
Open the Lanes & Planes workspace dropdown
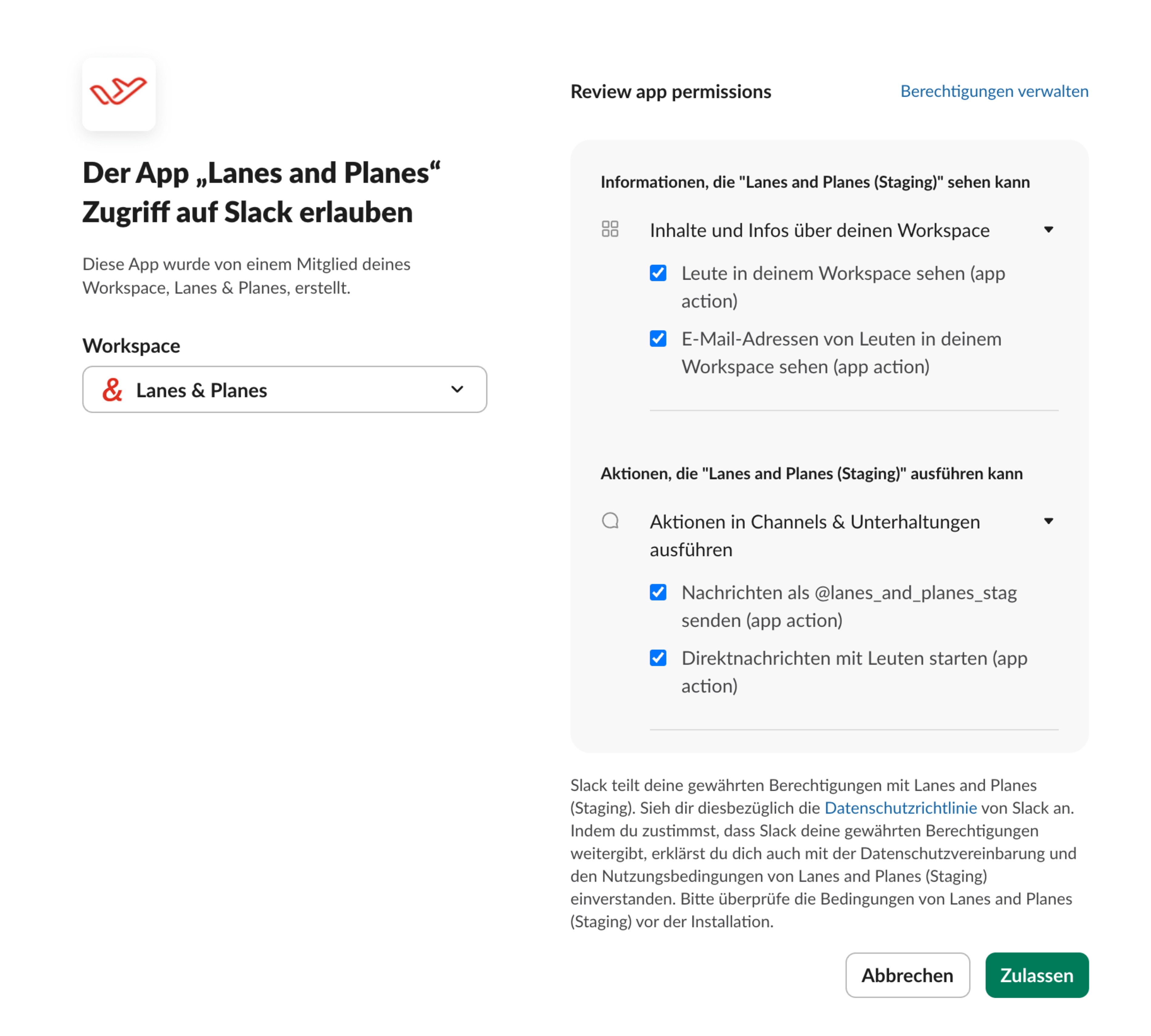285,389
